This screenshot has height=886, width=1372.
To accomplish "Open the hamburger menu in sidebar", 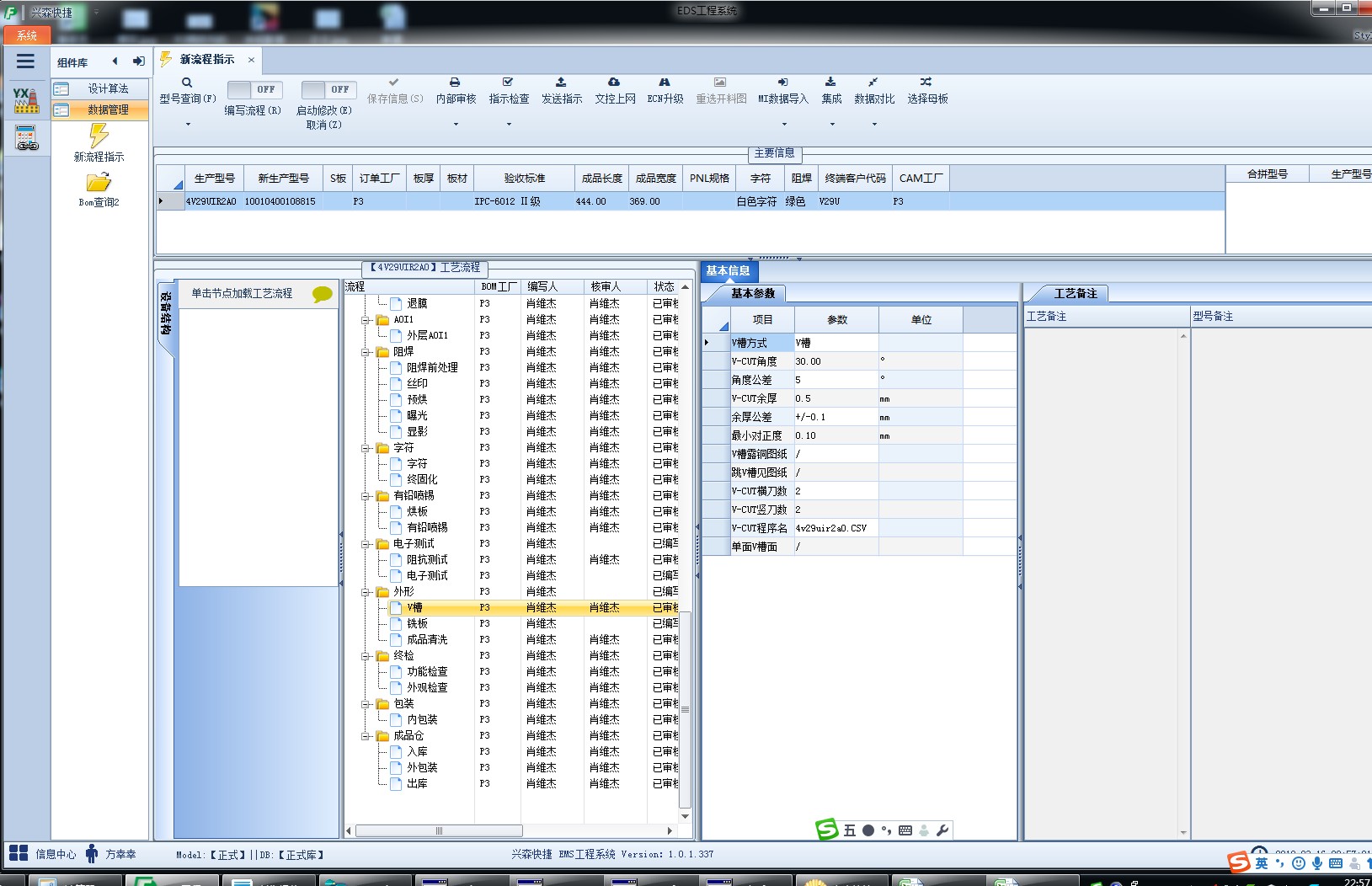I will [25, 61].
